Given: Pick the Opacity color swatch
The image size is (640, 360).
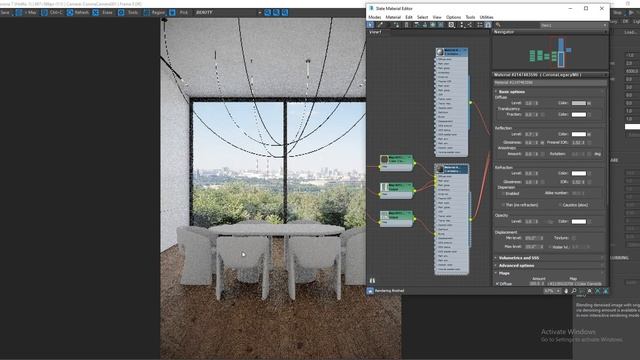Looking at the screenshot, I should point(578,222).
